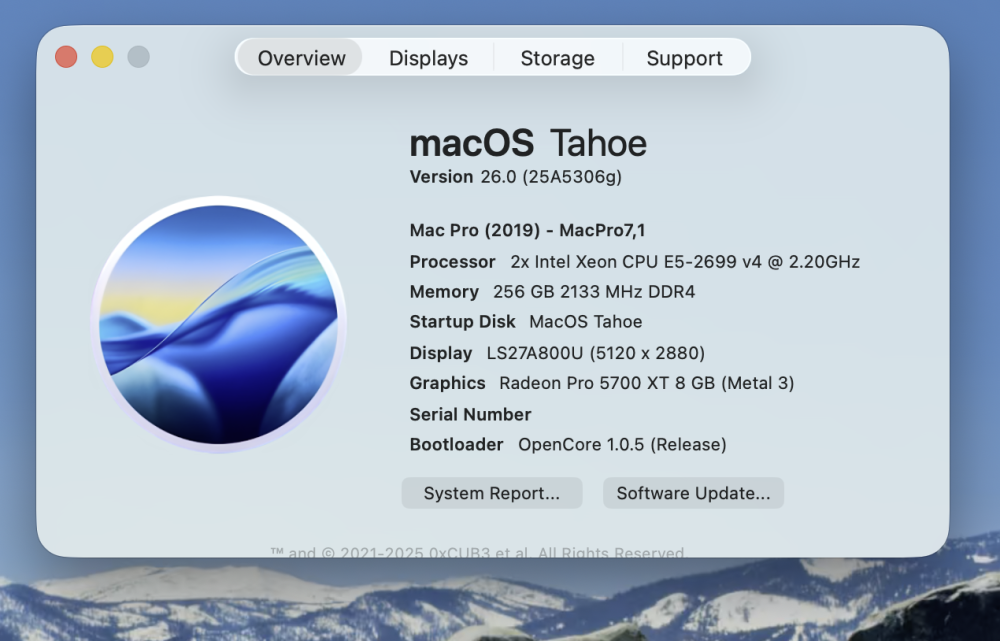Close the window with the red button
The height and width of the screenshot is (641, 1000).
(66, 57)
